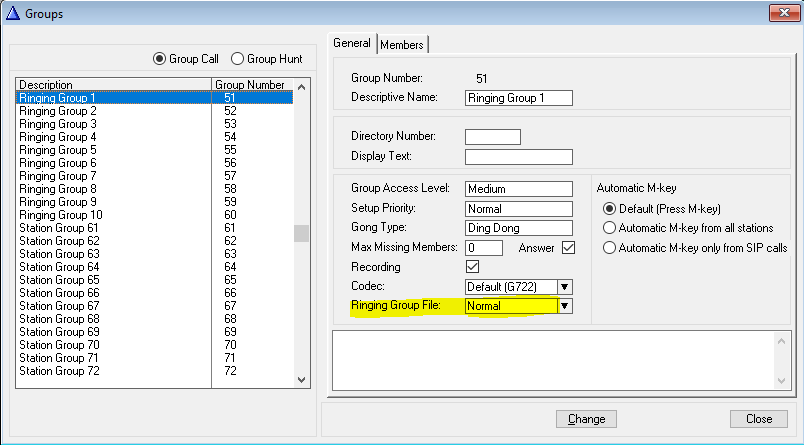This screenshot has width=804, height=445.
Task: Choose Automatic M-key from all stations
Action: coord(609,228)
